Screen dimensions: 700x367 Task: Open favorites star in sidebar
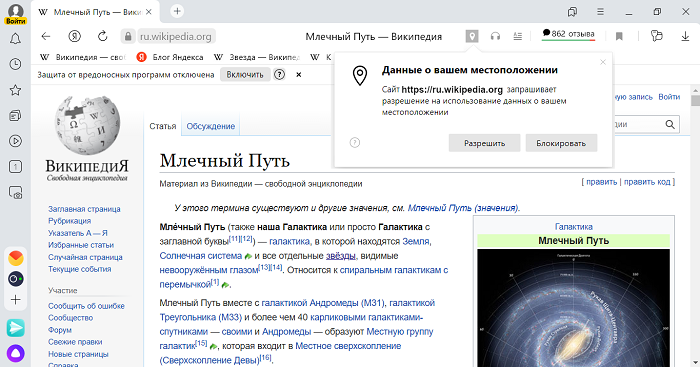15,90
